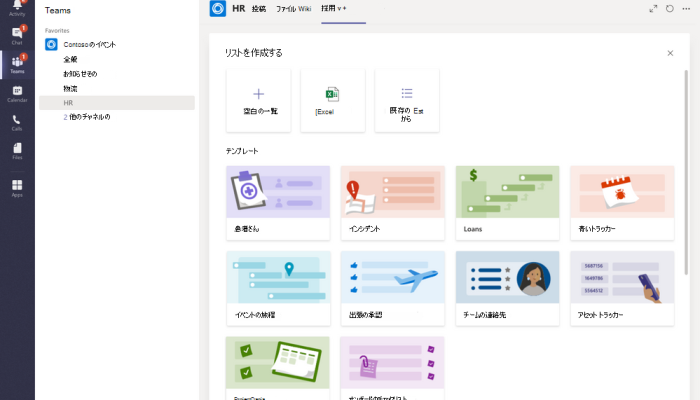Screen dimensions: 700x400
Task: Select the bug tracker calendar template
Action: 622,203
